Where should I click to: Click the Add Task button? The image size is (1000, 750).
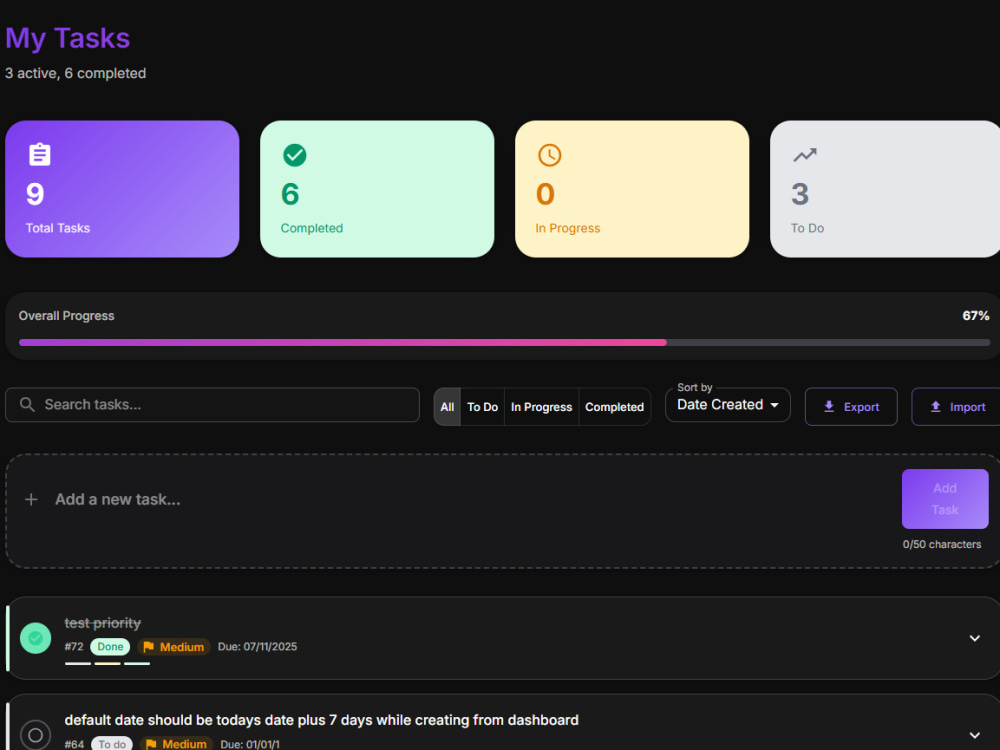[945, 499]
